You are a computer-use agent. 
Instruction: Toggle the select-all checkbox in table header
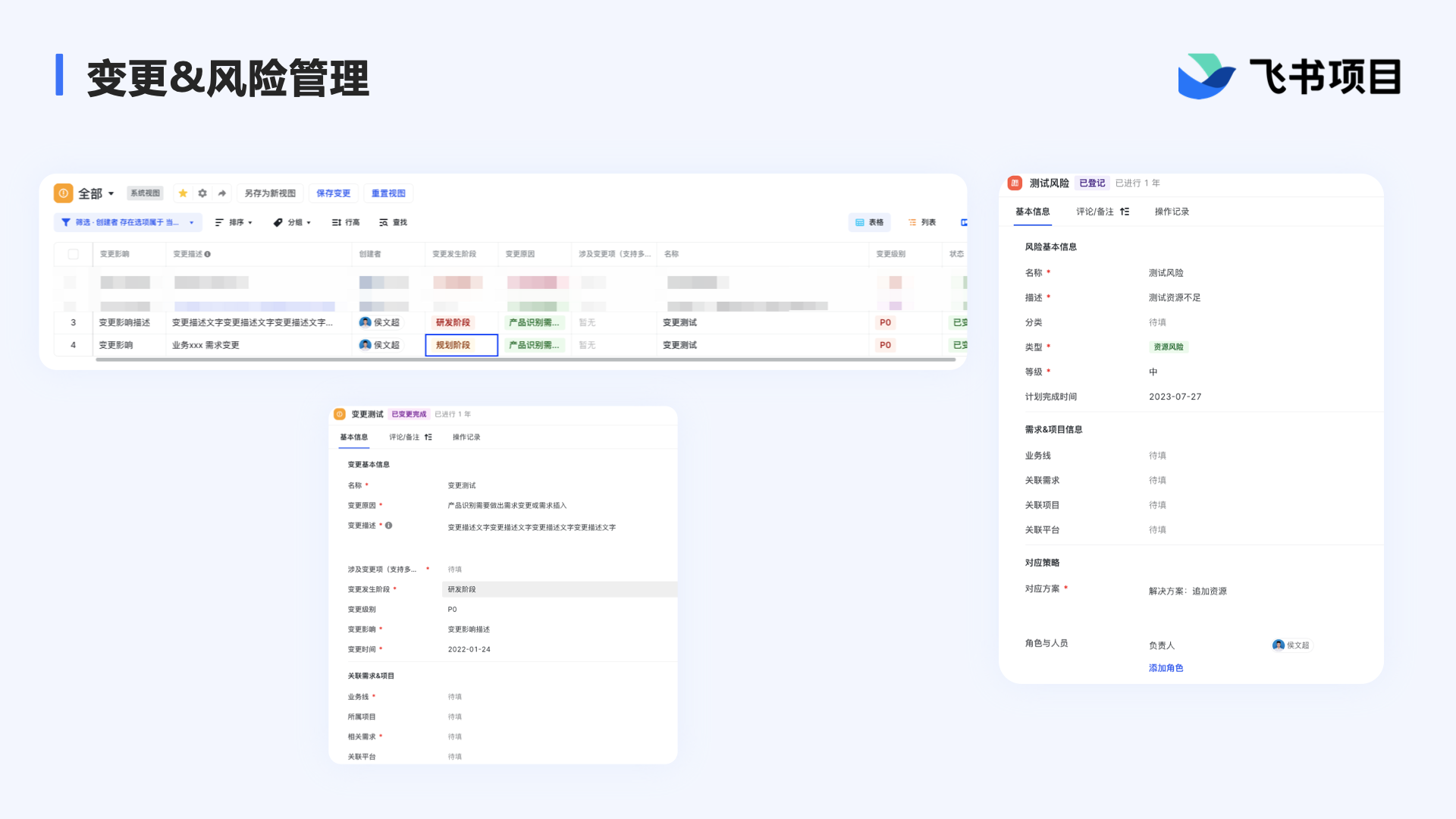[74, 254]
